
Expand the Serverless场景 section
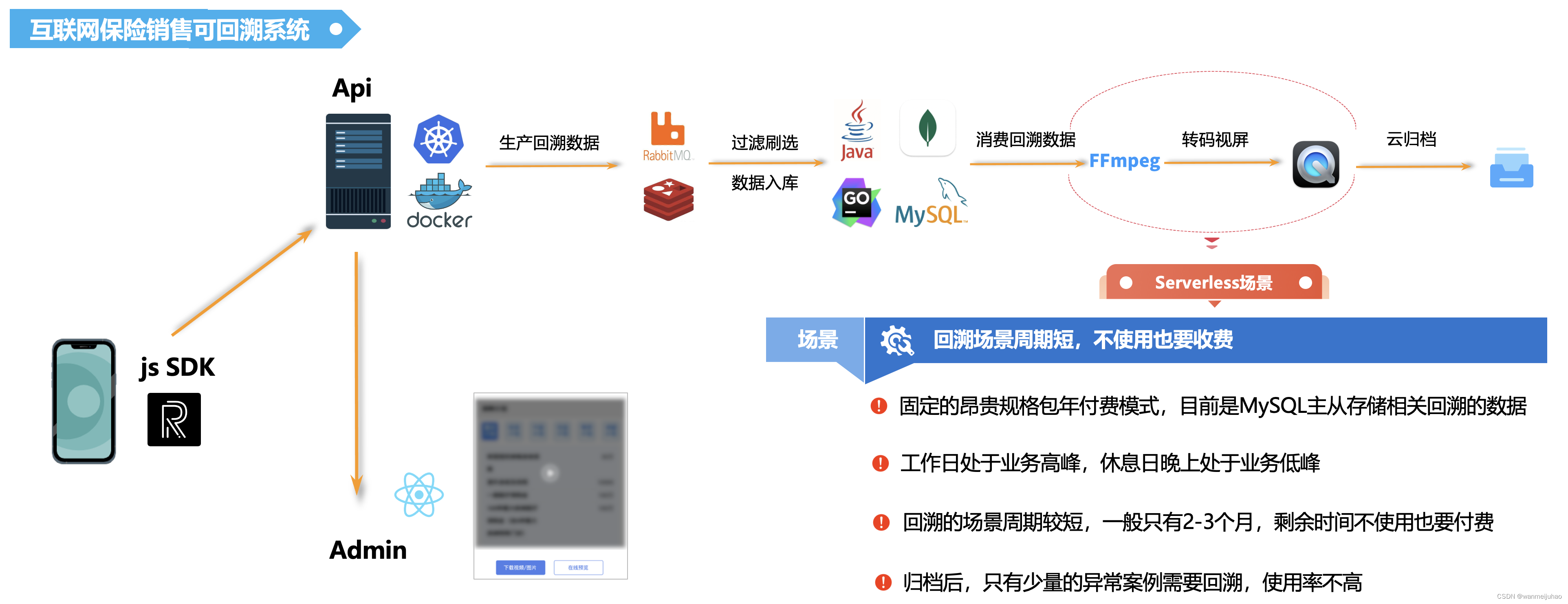pos(1200,285)
